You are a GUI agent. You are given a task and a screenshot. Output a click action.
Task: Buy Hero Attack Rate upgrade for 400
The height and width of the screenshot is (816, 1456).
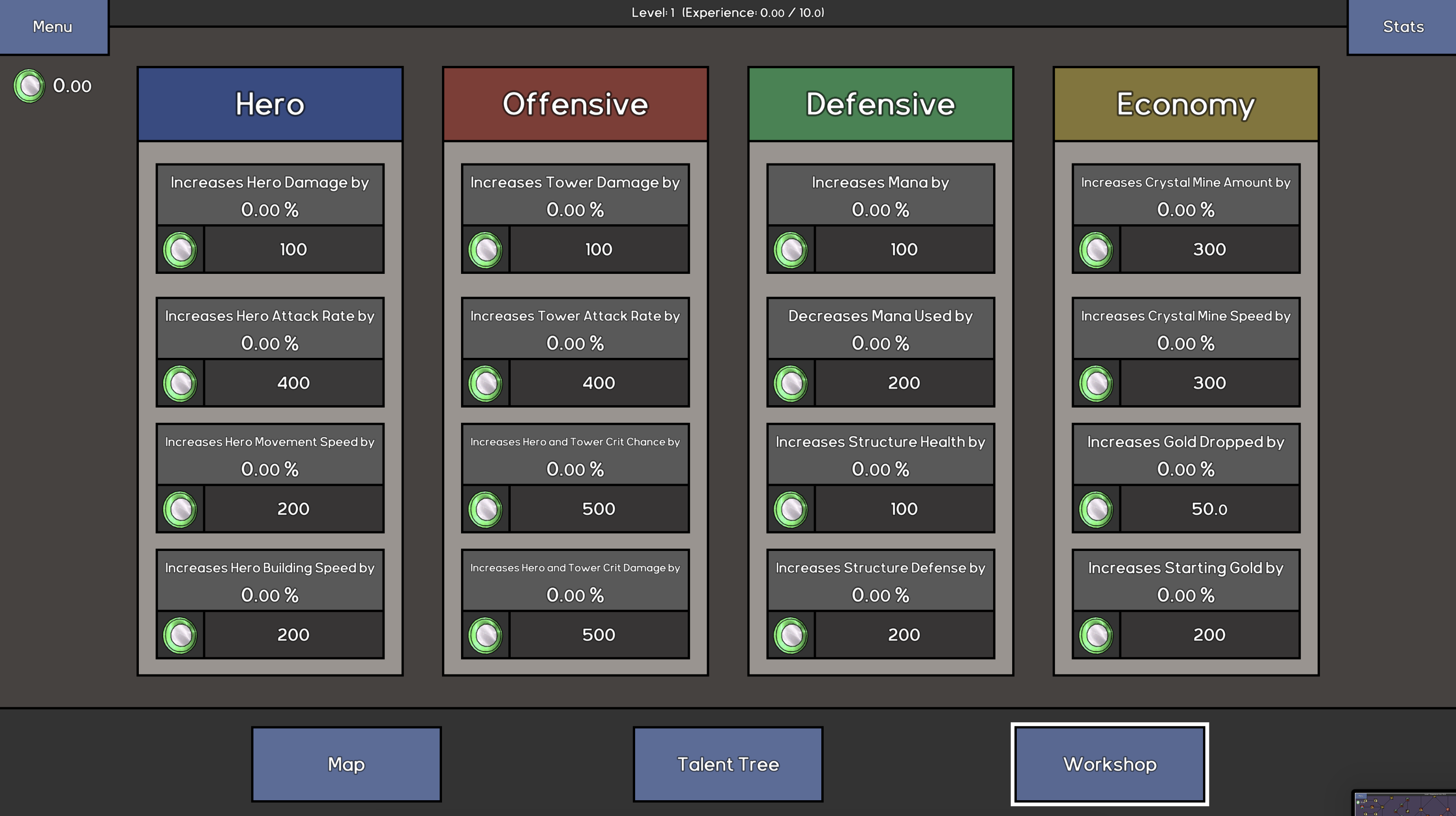pos(293,383)
